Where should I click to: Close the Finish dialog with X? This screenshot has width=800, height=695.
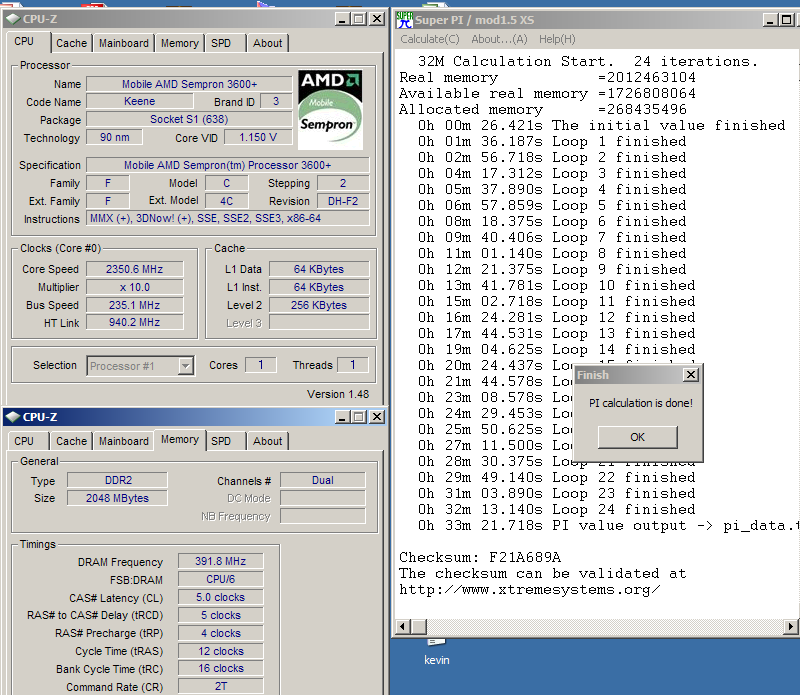click(x=691, y=375)
